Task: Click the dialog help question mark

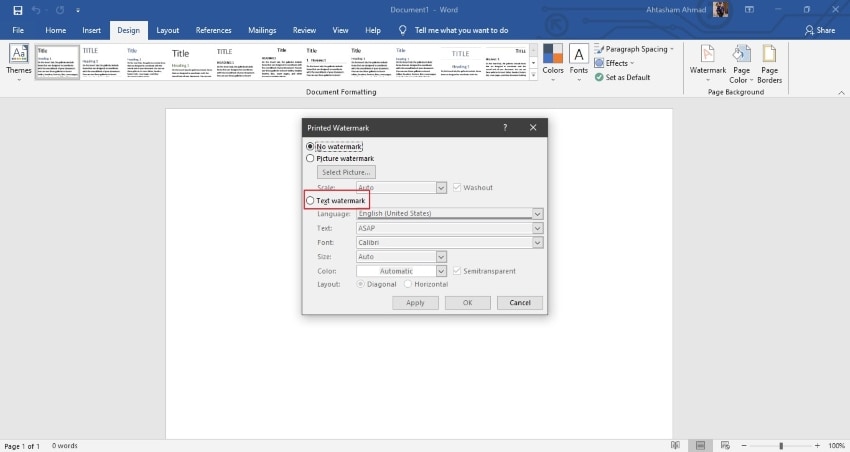Action: tap(505, 127)
